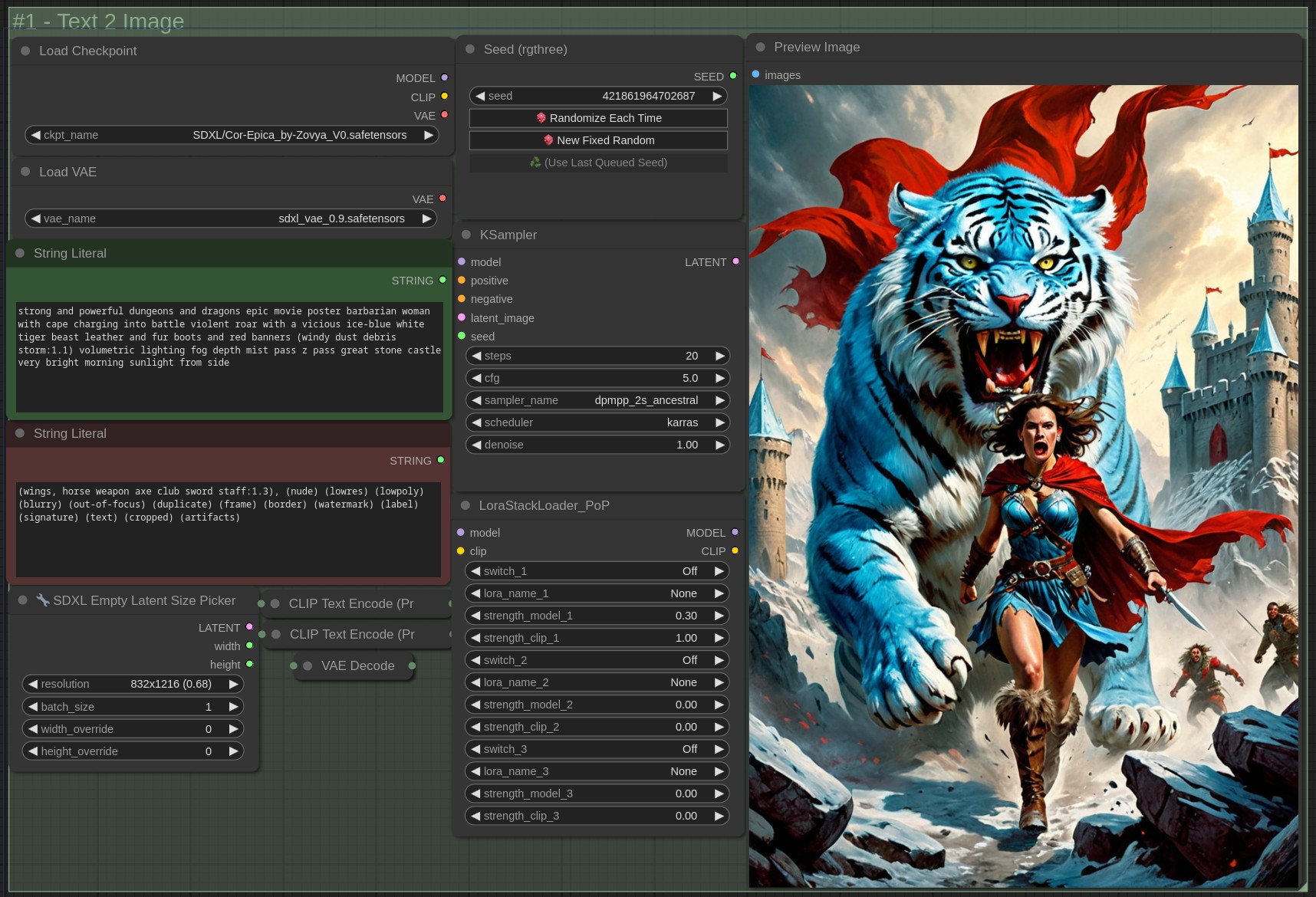1316x897 pixels.
Task: Open the scheduler dropdown set to karras
Action: [x=597, y=422]
